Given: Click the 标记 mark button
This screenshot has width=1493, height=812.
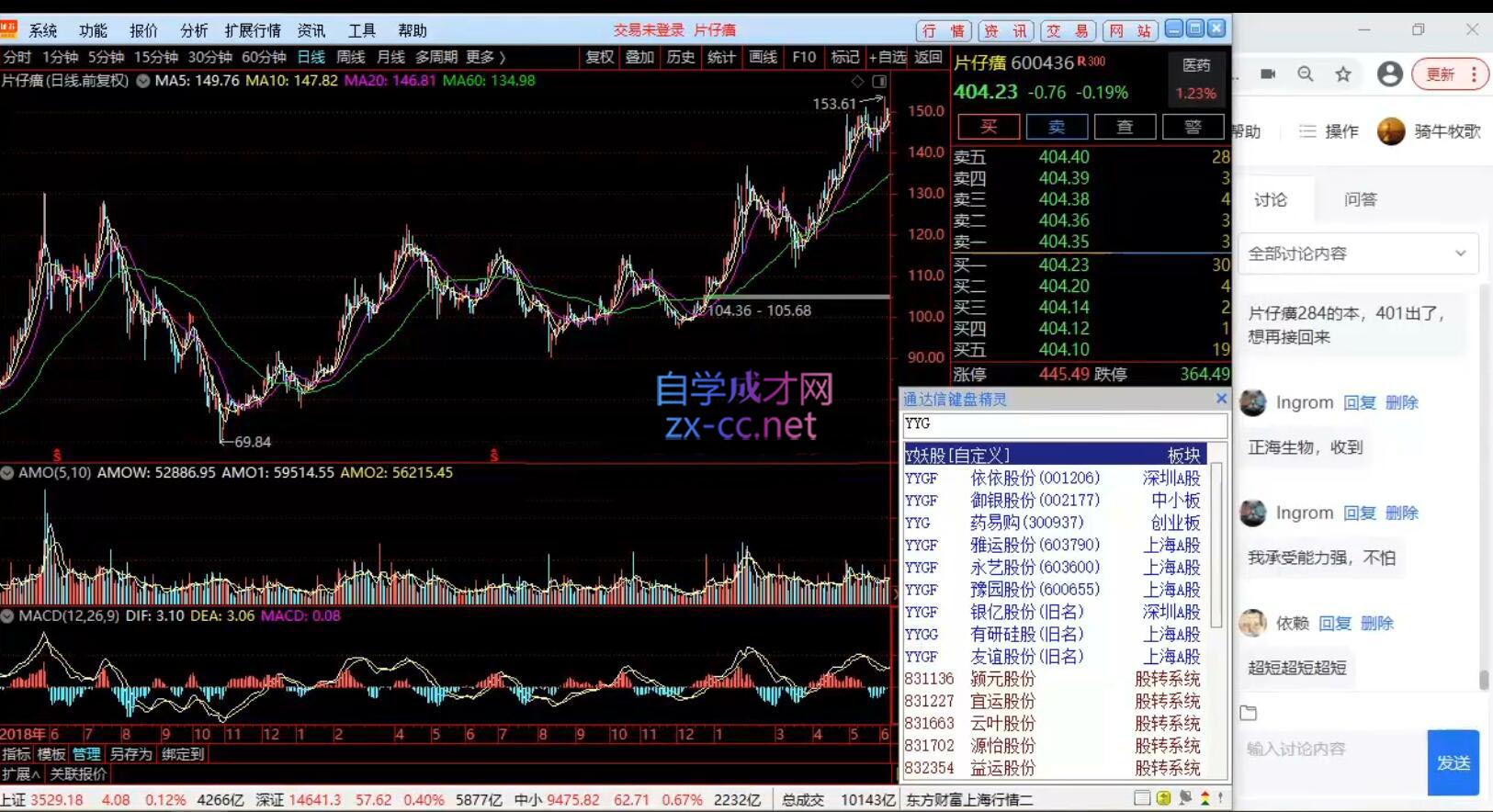Looking at the screenshot, I should pyautogui.click(x=845, y=57).
